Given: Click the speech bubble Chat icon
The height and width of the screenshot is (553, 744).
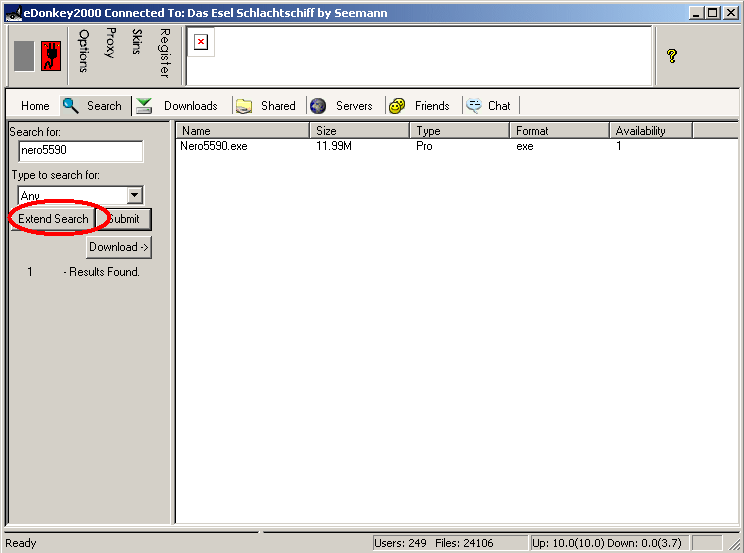Looking at the screenshot, I should (x=474, y=105).
